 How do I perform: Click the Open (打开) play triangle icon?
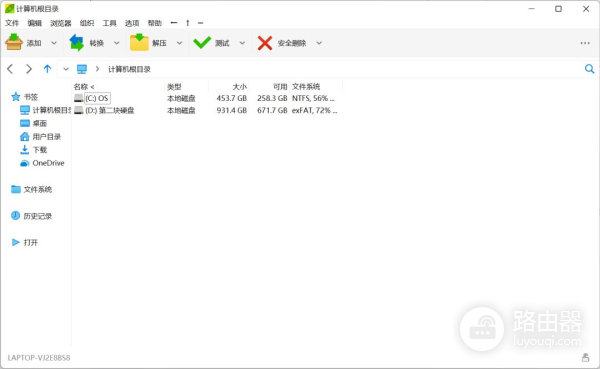point(15,242)
